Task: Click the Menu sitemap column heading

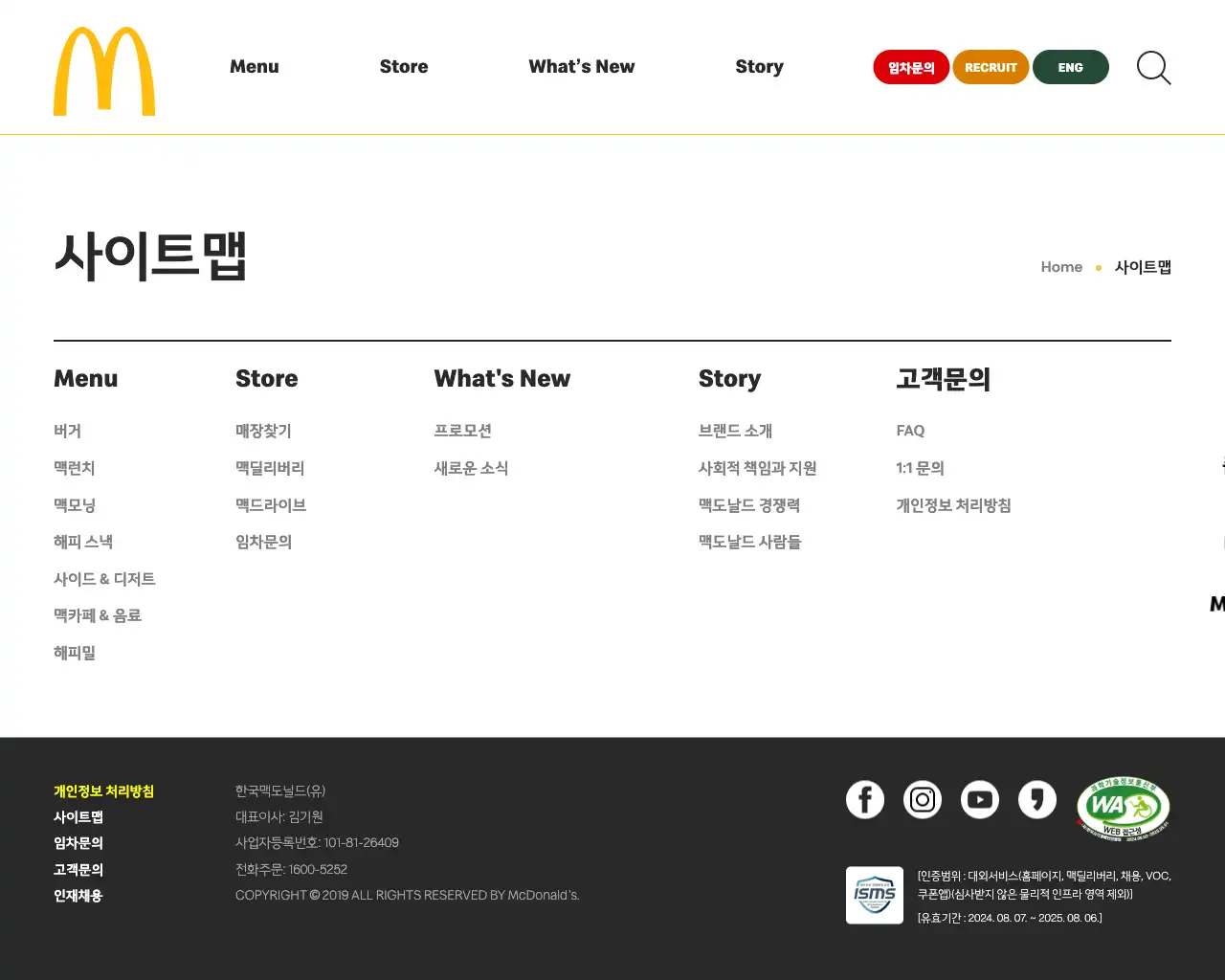Action: [86, 379]
